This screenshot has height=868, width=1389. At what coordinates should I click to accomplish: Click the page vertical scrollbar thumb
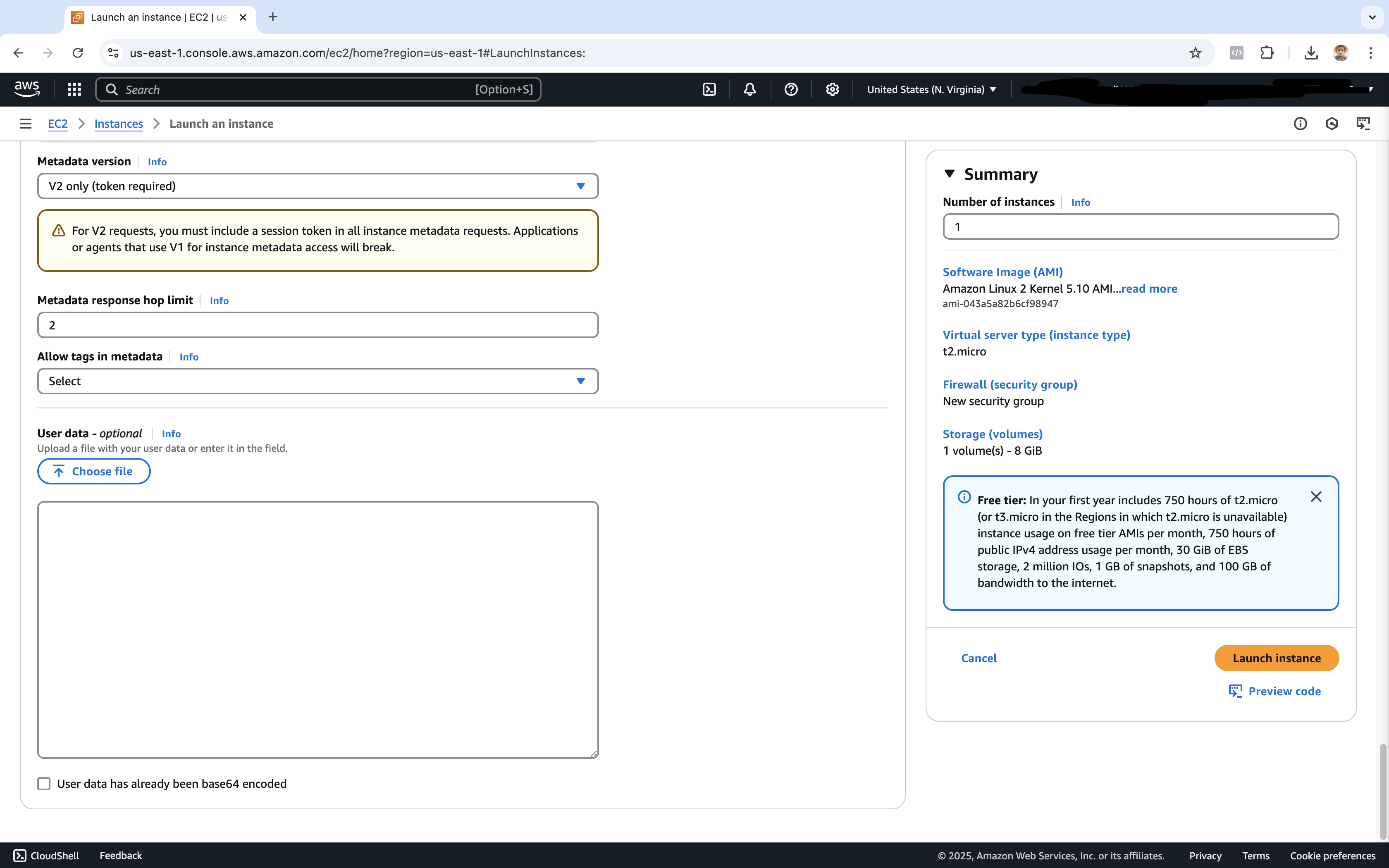coord(1383,792)
